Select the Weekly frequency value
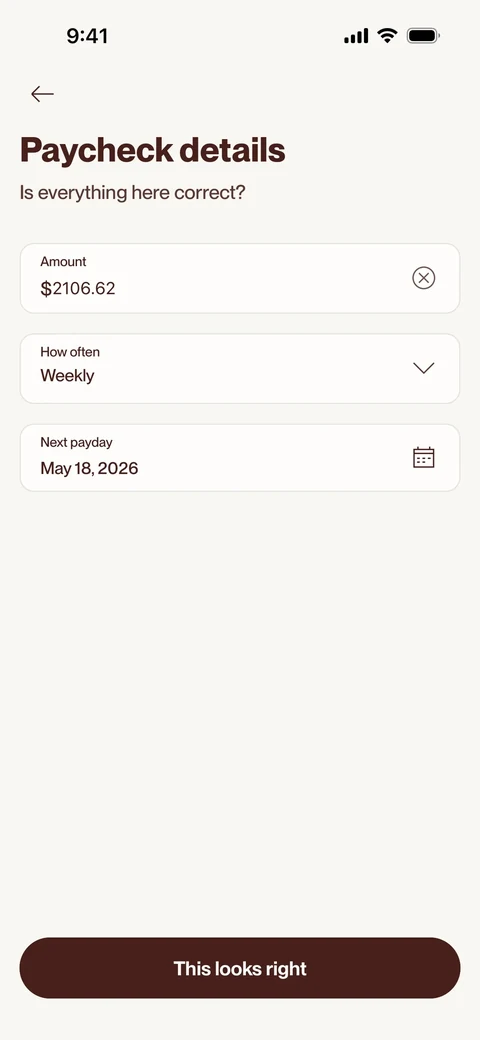This screenshot has width=480, height=1040. pos(67,375)
